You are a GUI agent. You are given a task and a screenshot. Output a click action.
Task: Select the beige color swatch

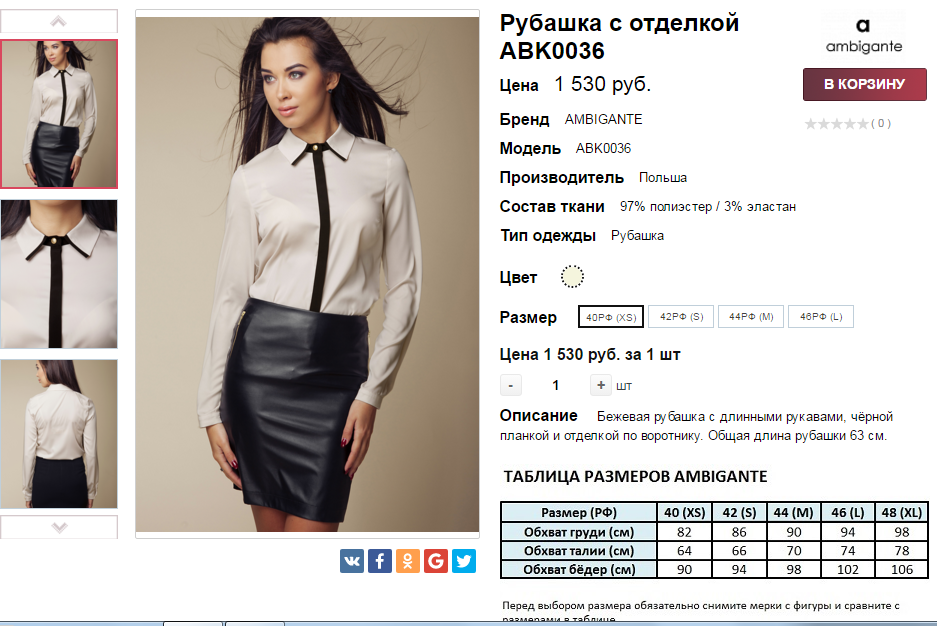point(572,277)
